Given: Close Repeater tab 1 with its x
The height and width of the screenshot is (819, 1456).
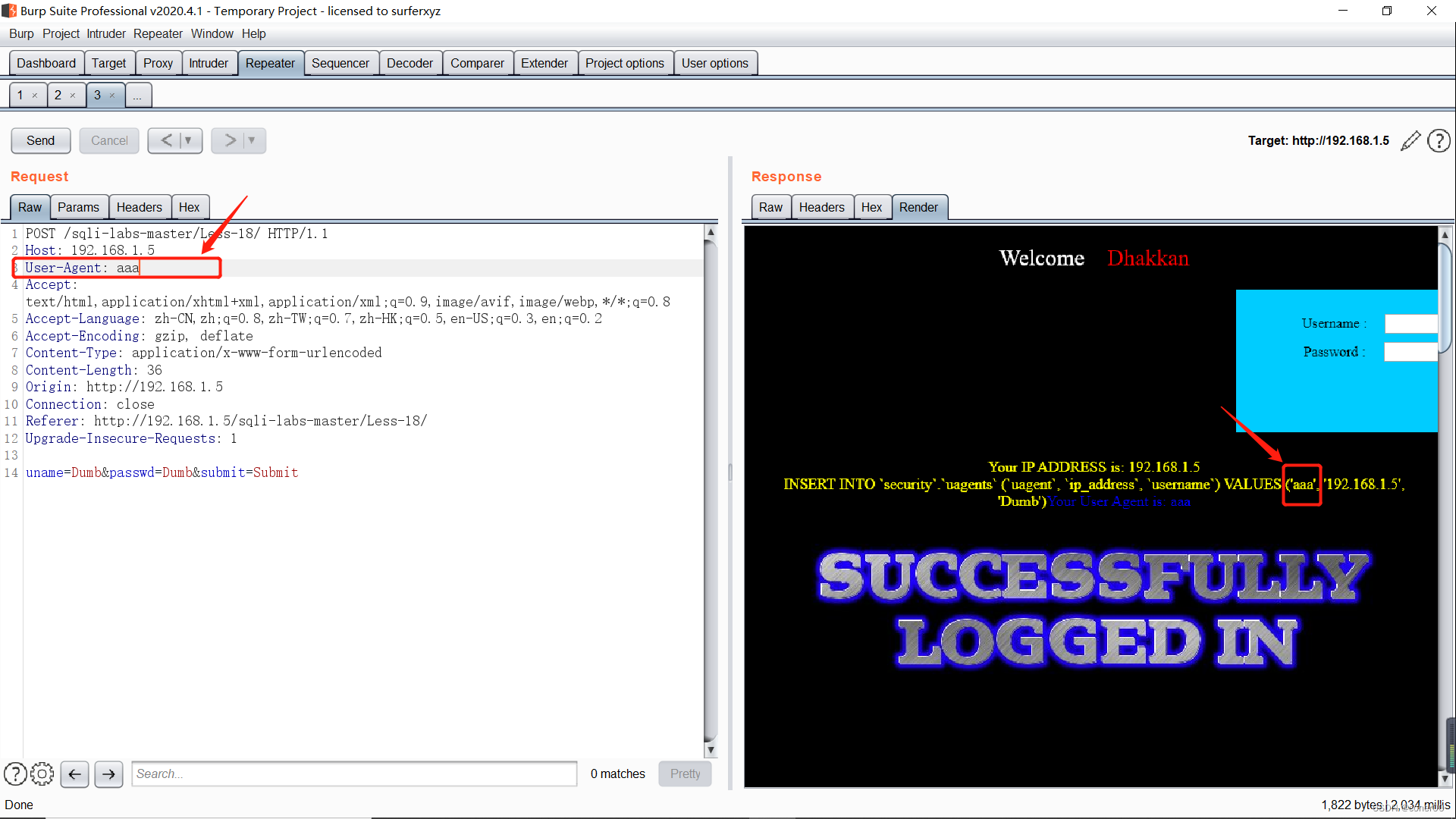Looking at the screenshot, I should pyautogui.click(x=35, y=96).
